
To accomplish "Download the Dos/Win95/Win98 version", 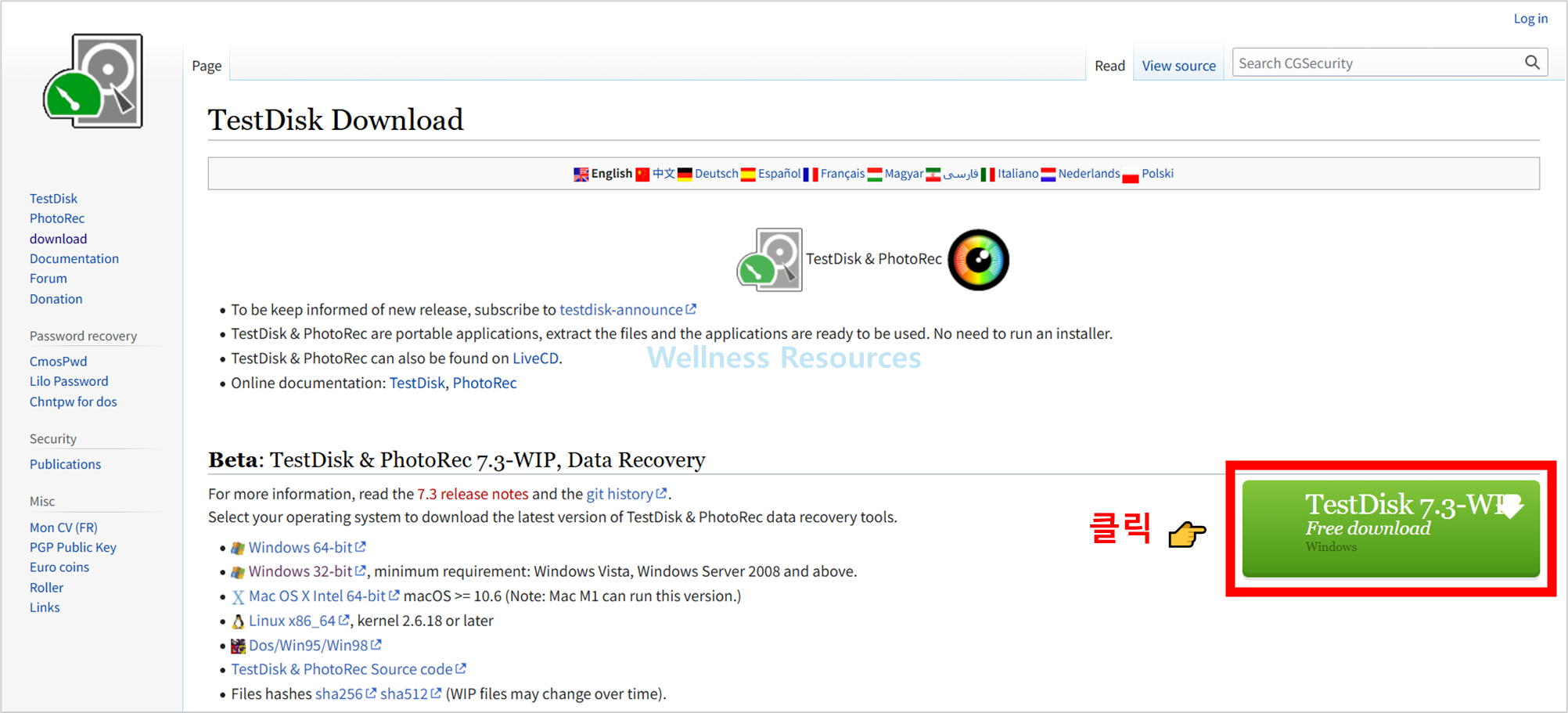I will click(x=315, y=645).
